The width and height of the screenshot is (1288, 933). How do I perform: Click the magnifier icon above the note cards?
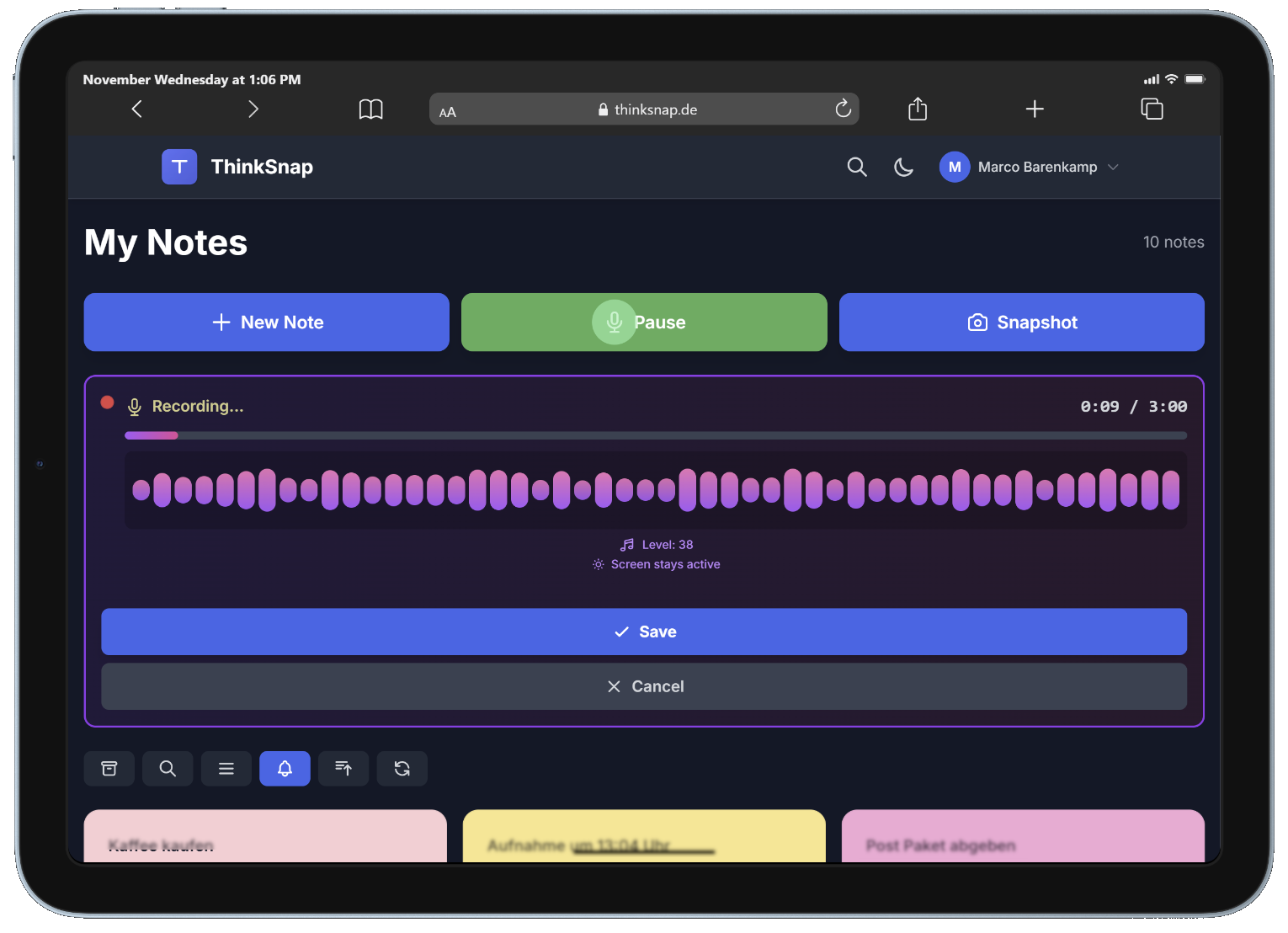coord(168,768)
